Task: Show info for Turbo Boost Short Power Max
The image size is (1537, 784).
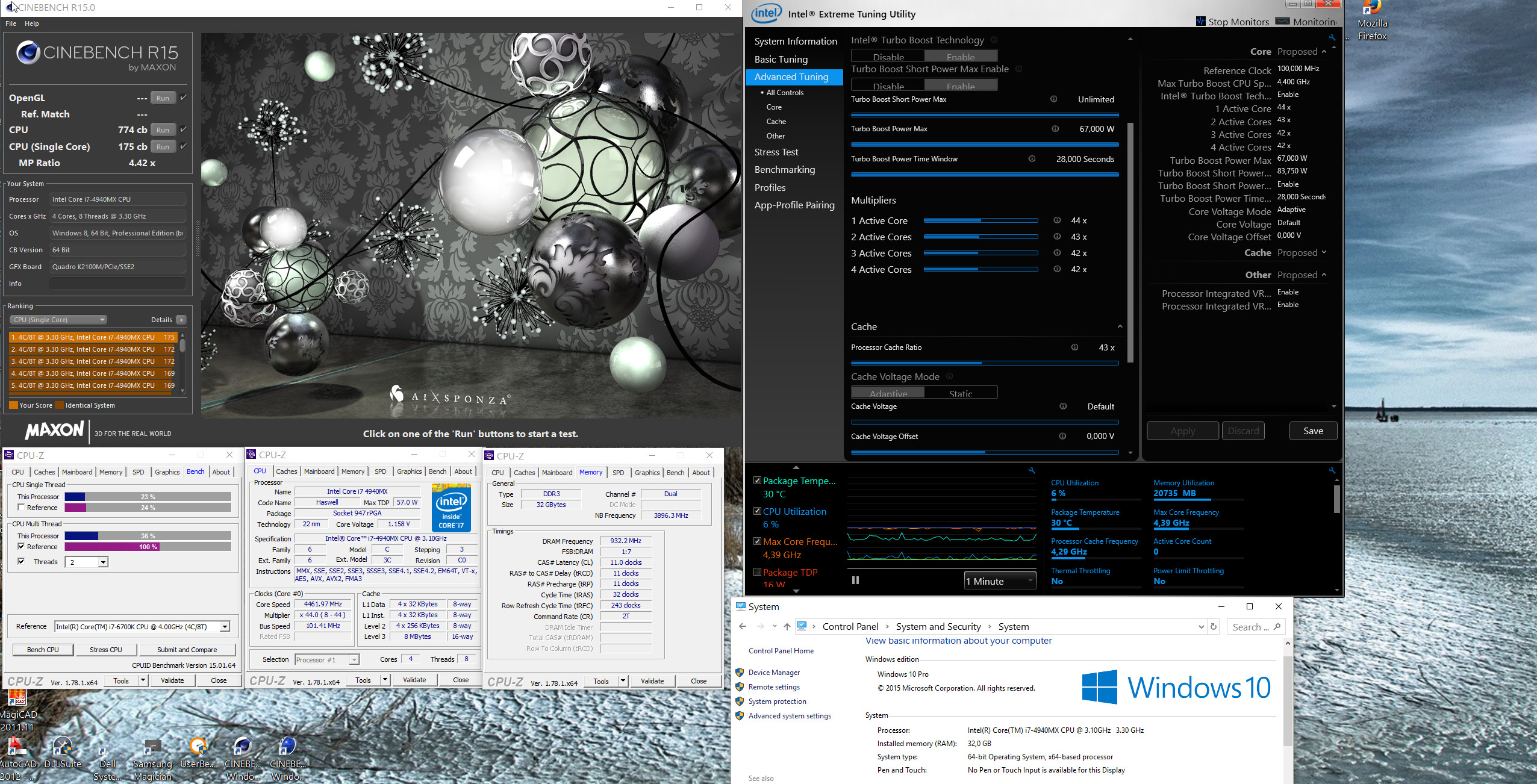Action: click(1053, 99)
